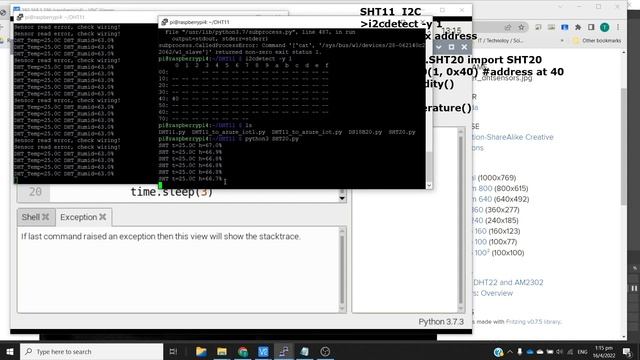Open the Windows notification center icon
Viewport: 640px width, 360px height.
point(627,351)
